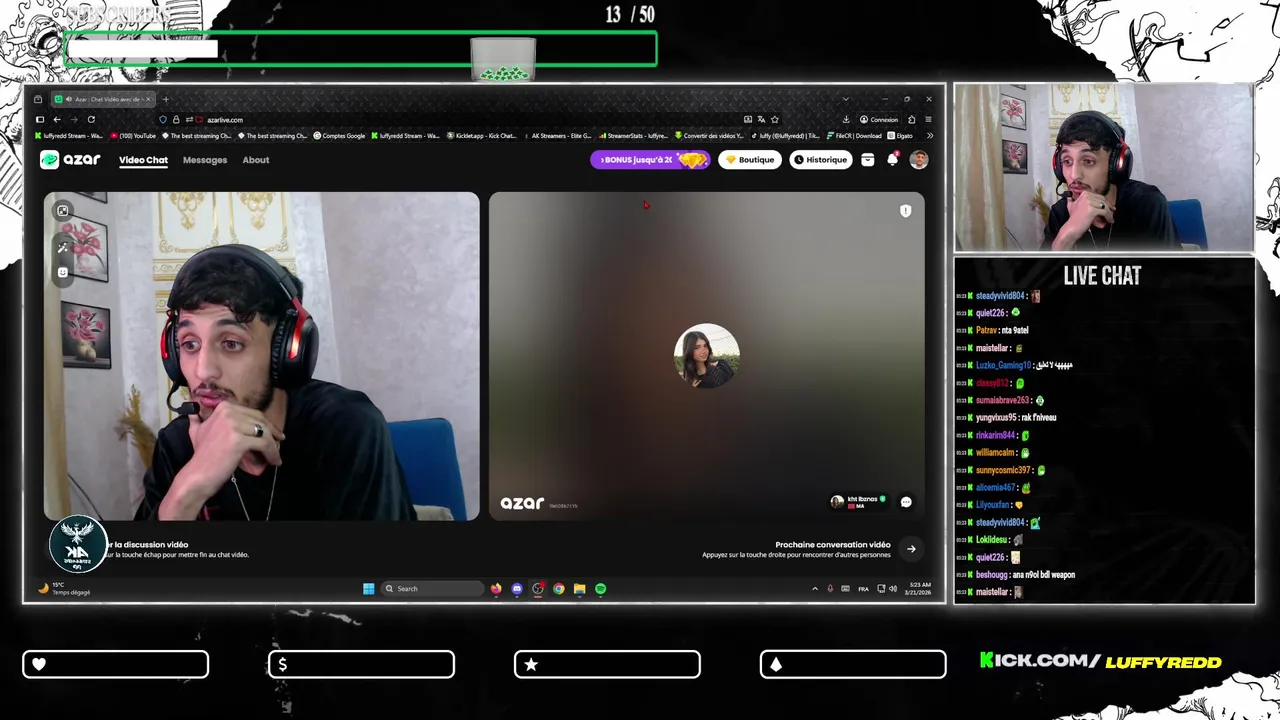Screen dimensions: 1280x720
Task: Open the Video Chat tab
Action: (x=143, y=160)
